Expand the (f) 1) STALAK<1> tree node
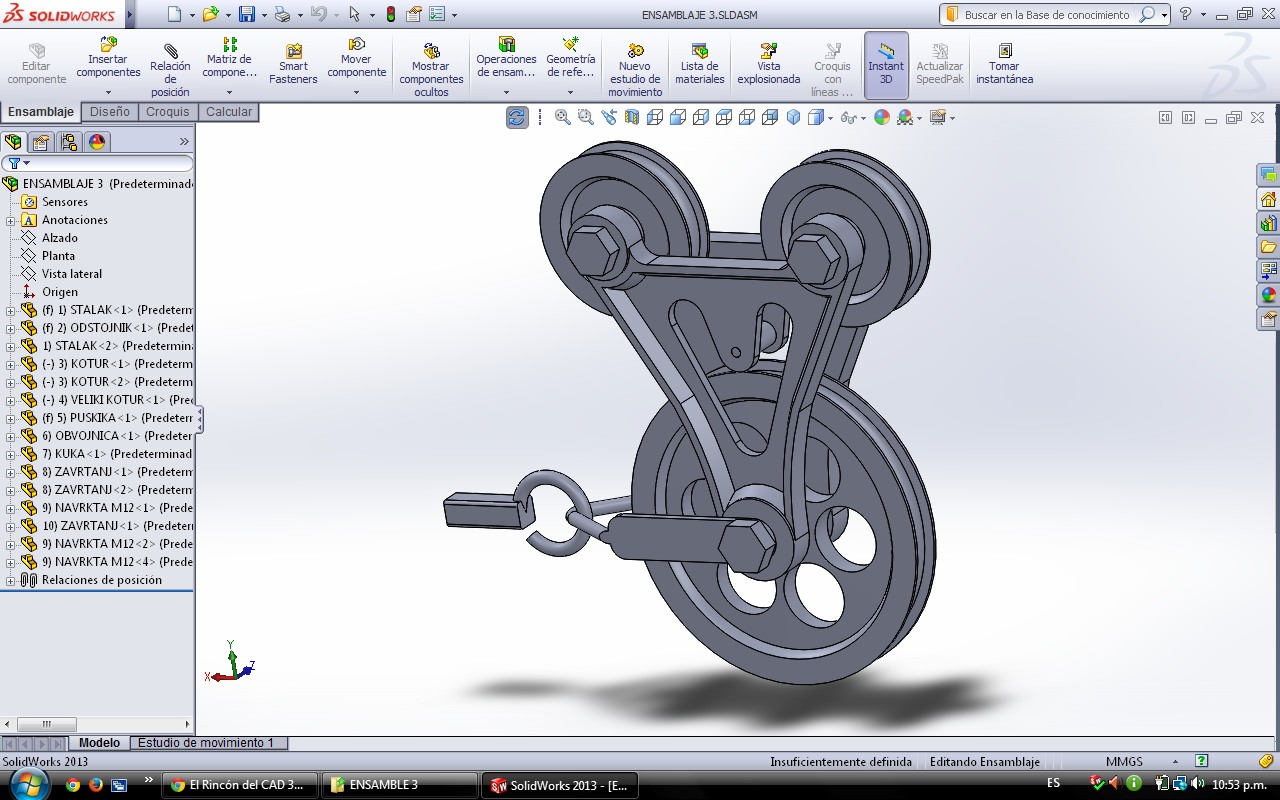The image size is (1280, 800). point(10,310)
